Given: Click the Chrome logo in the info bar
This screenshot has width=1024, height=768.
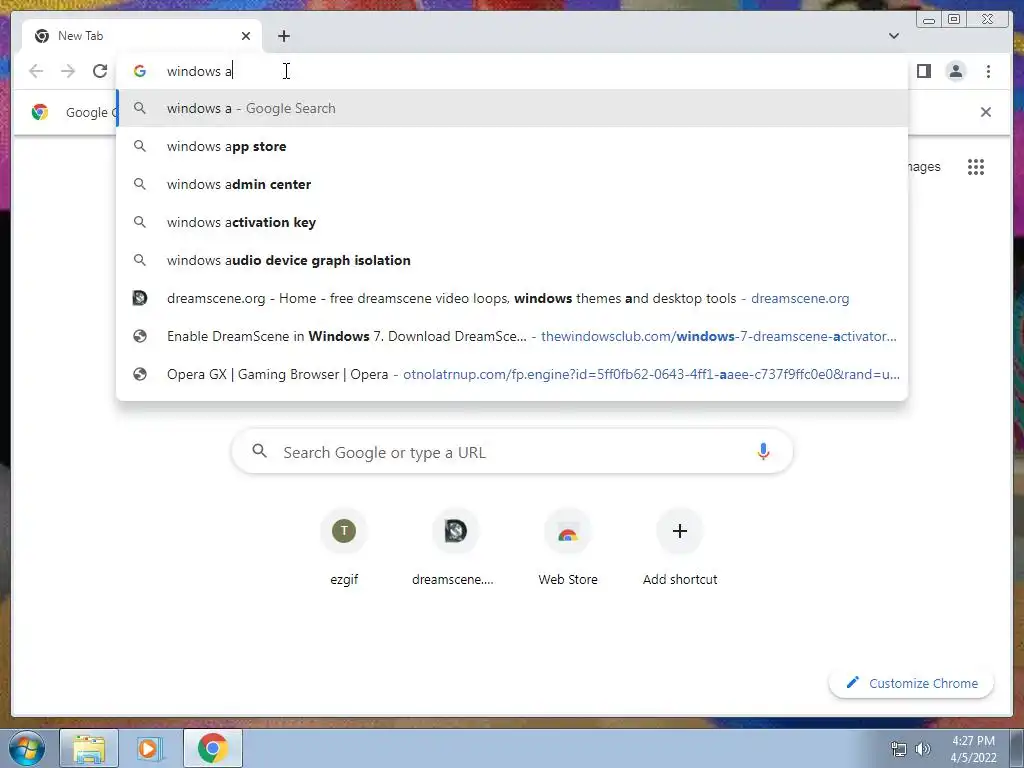Looking at the screenshot, I should [x=40, y=112].
